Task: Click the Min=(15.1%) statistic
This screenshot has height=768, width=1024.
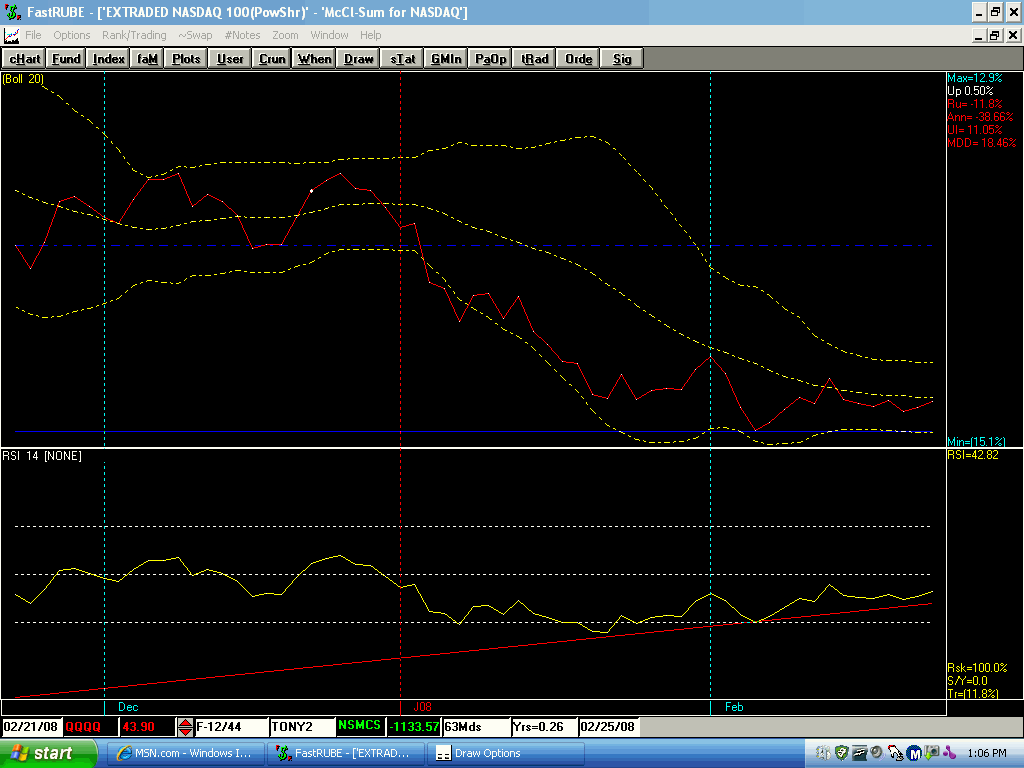Action: coord(976,442)
